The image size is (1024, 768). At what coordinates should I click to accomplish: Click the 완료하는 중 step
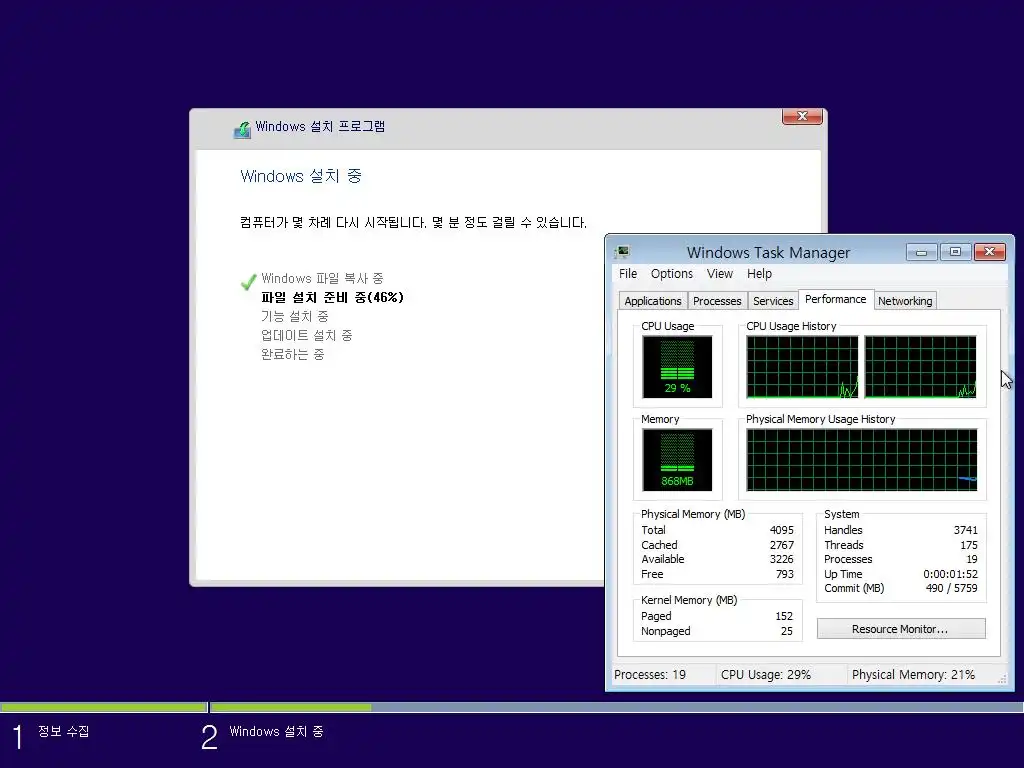(293, 355)
